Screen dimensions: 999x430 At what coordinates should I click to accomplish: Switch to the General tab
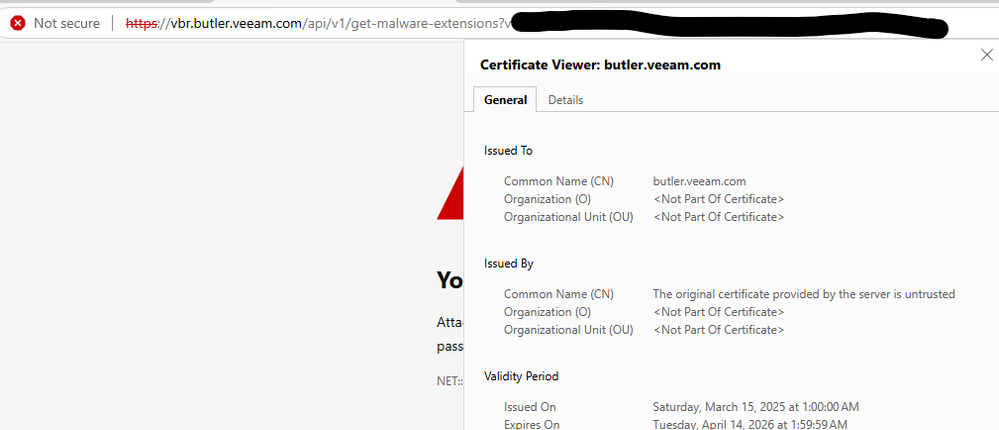[x=505, y=100]
